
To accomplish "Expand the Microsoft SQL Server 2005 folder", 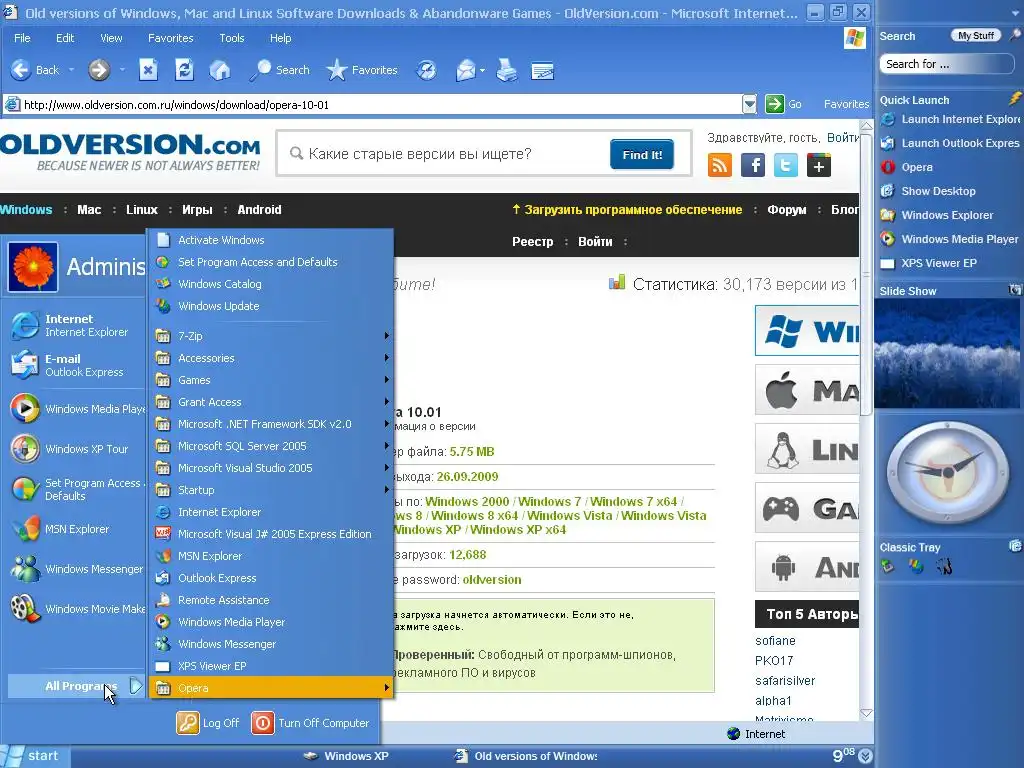I will click(272, 446).
